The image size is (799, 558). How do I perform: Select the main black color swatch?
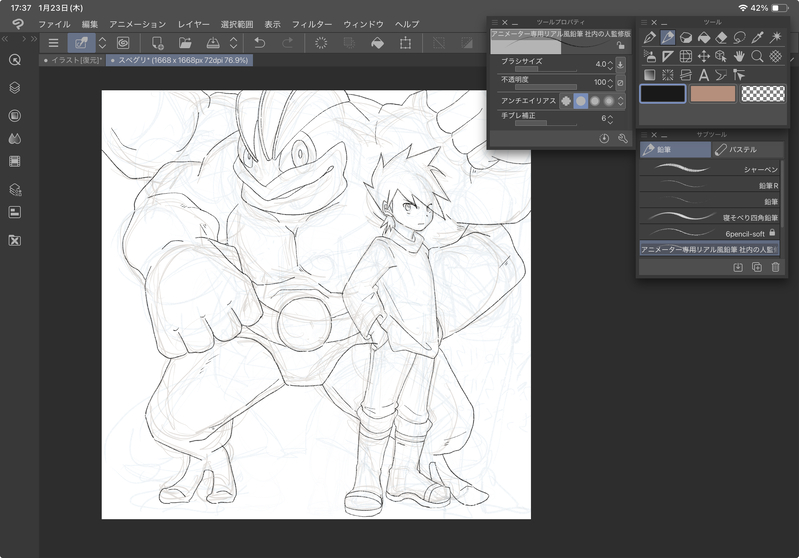(x=662, y=93)
